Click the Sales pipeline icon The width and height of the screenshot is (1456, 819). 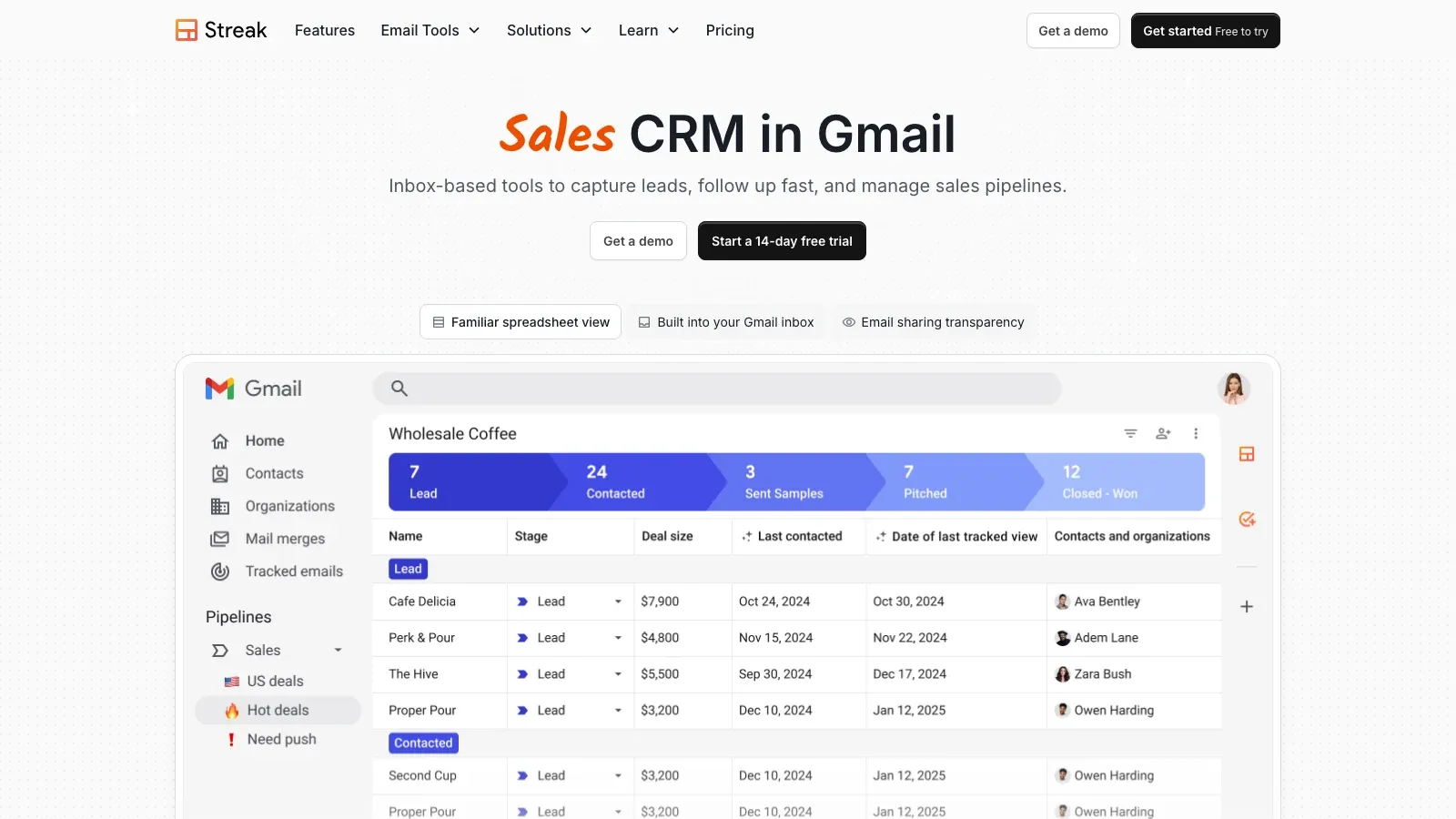tap(220, 651)
